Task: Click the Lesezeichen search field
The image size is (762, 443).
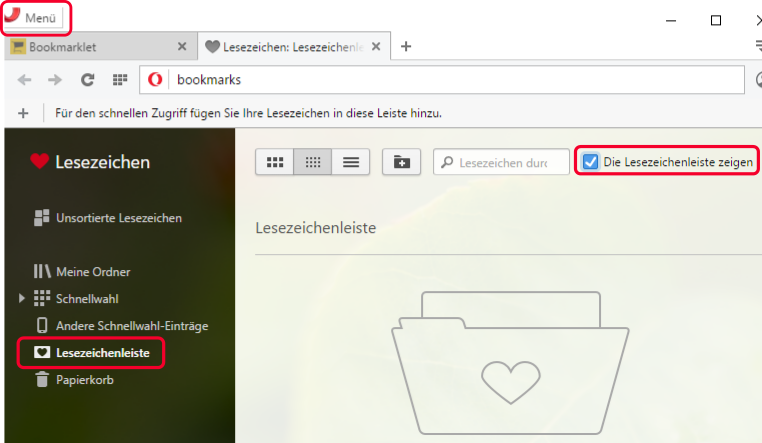Action: pyautogui.click(x=501, y=162)
